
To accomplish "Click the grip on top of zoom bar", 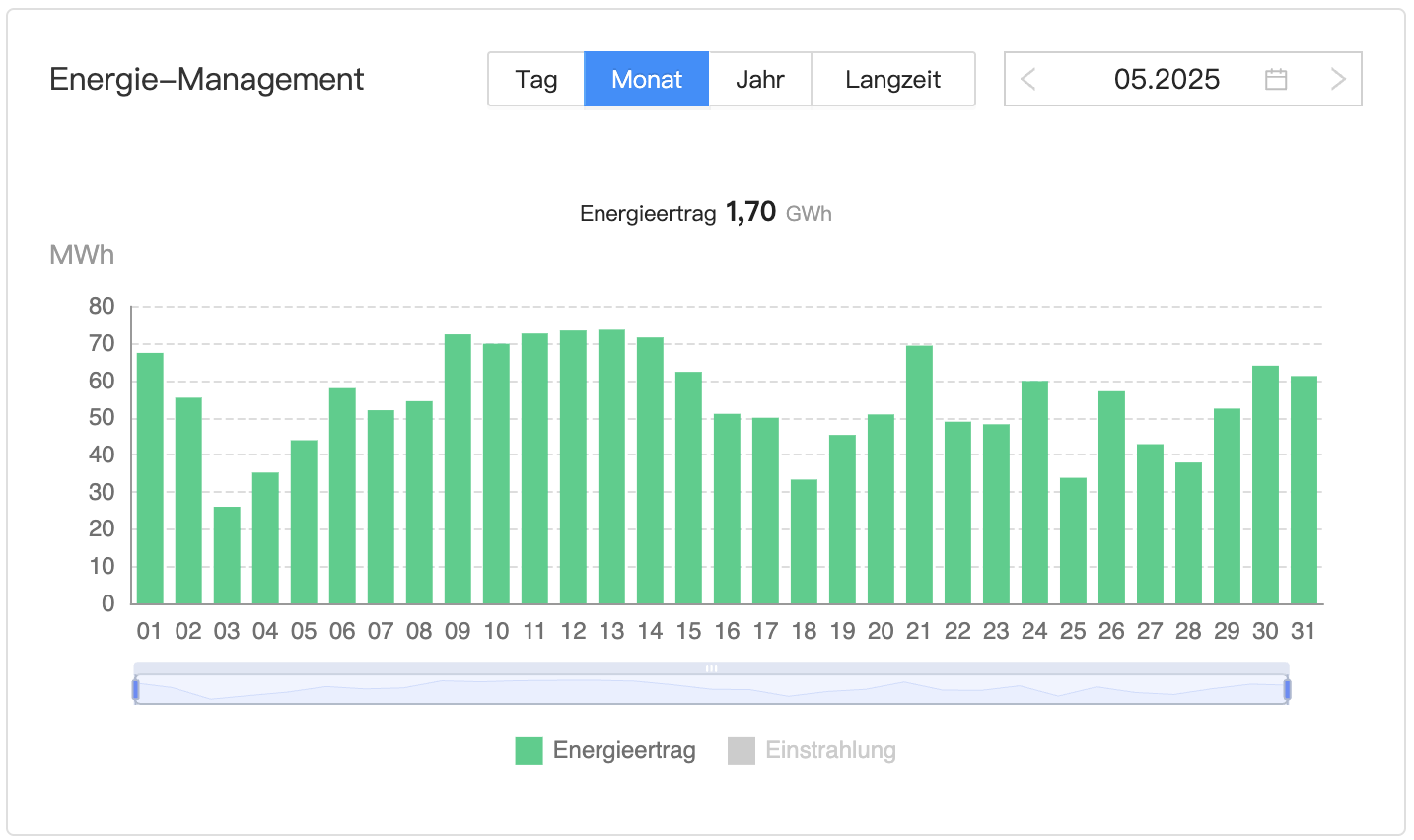I will 711,668.
